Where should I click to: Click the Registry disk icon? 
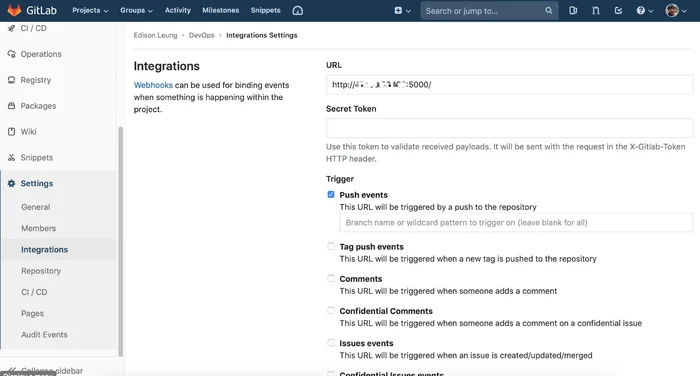click(11, 80)
